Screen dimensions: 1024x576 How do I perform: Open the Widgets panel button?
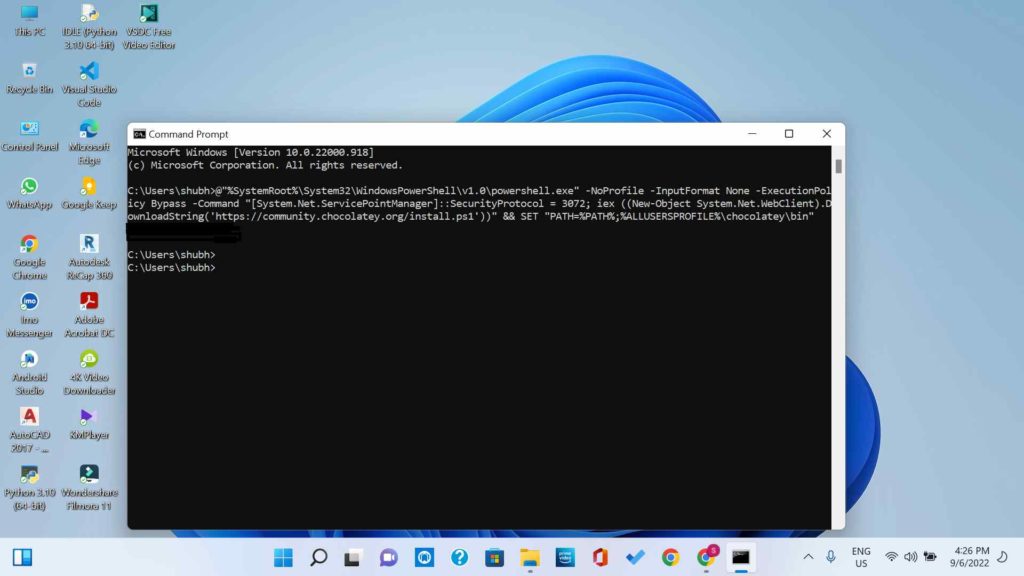point(22,557)
